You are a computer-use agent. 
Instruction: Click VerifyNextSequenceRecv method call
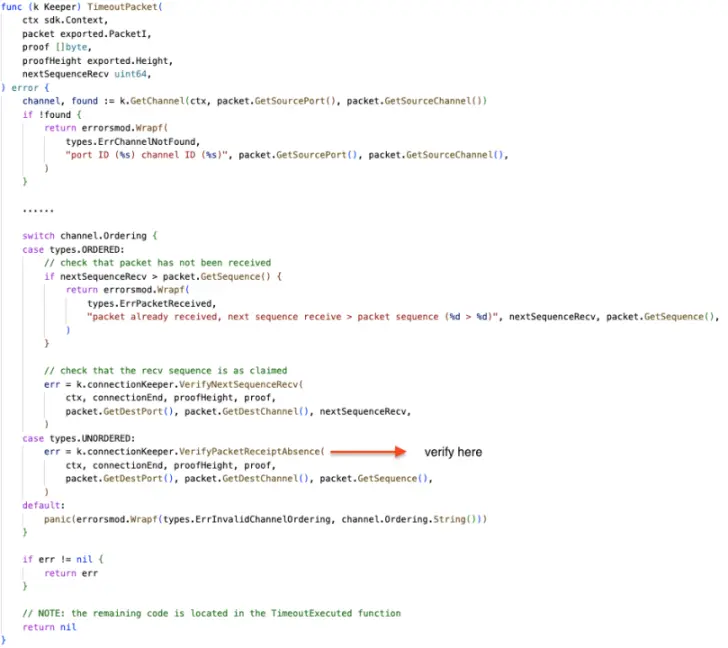pyautogui.click(x=239, y=384)
